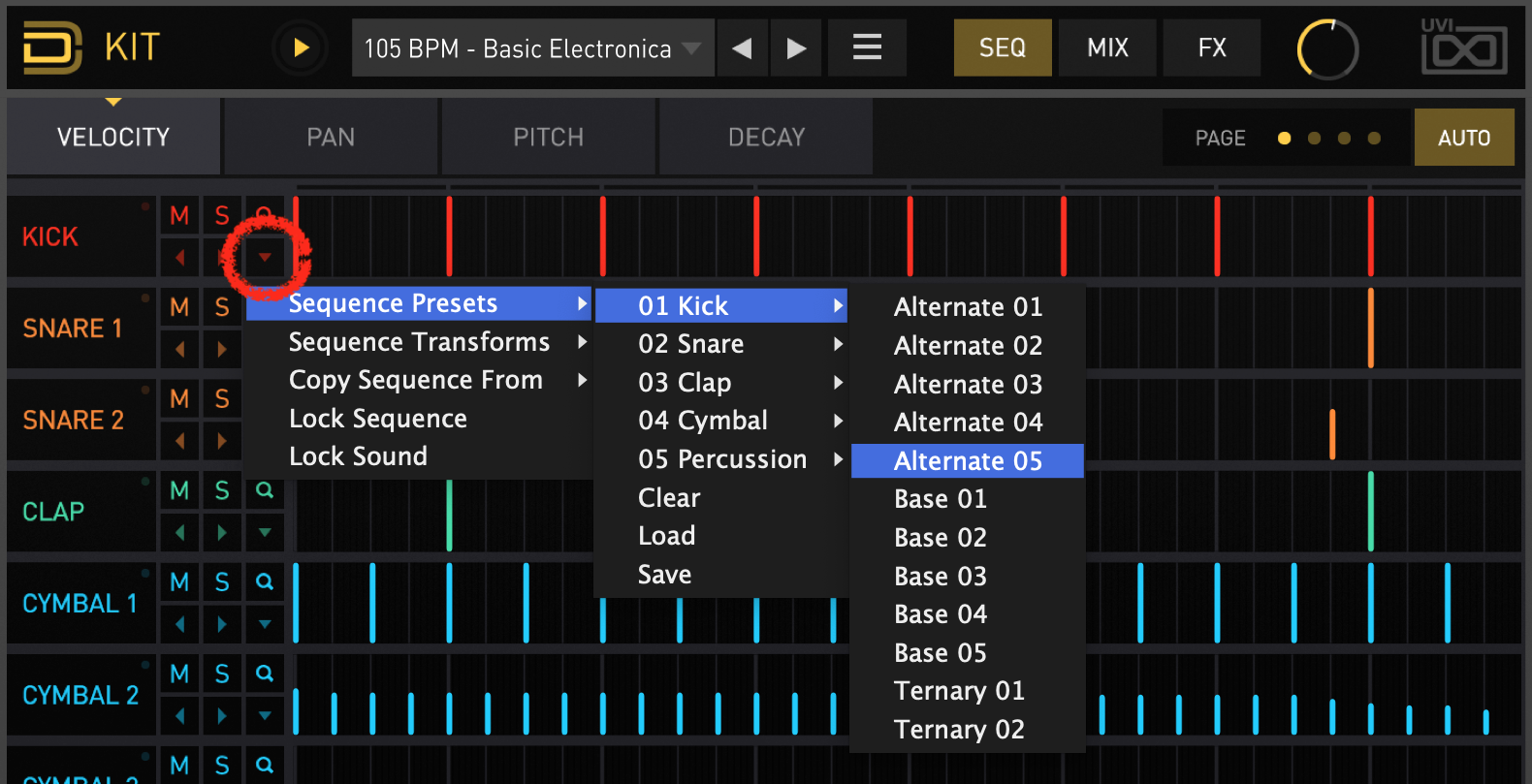Open the CYMBAL 2 track dropdown menu
The height and width of the screenshot is (784, 1532).
tap(265, 715)
